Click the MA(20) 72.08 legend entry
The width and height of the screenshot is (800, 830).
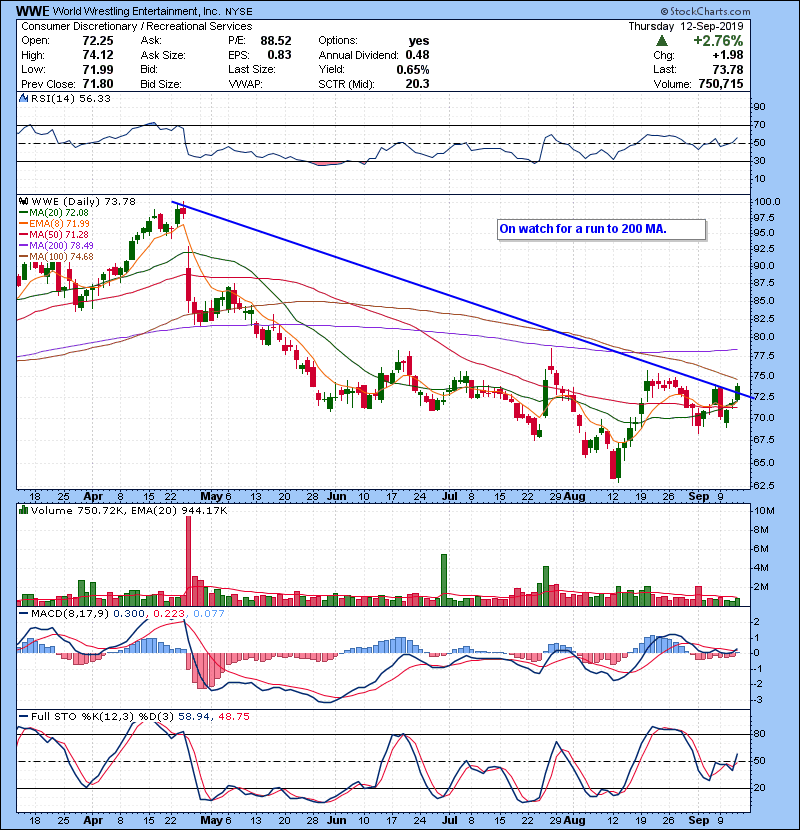(x=54, y=213)
